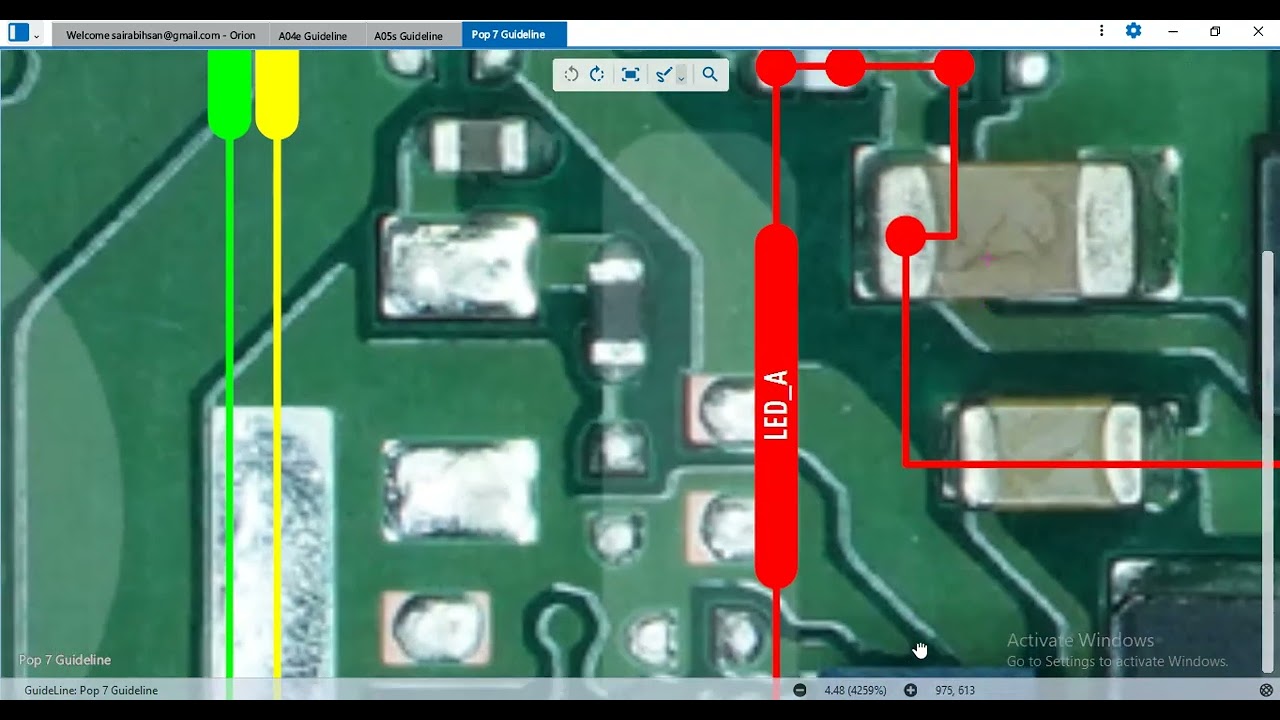Screen dimensions: 1280x720
Task: Rotate the board view clockwise
Action: 597,74
